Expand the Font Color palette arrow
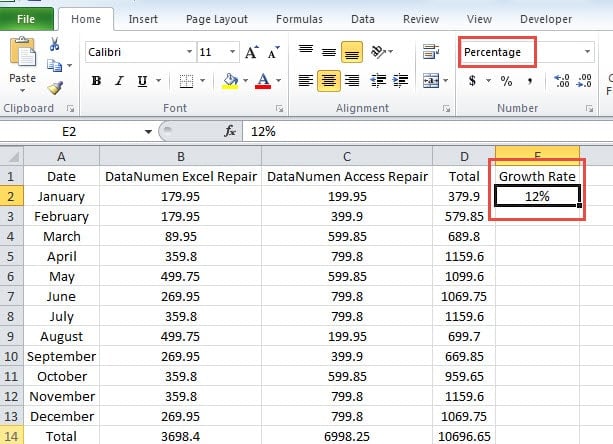Viewport: 613px width, 444px height. 278,81
